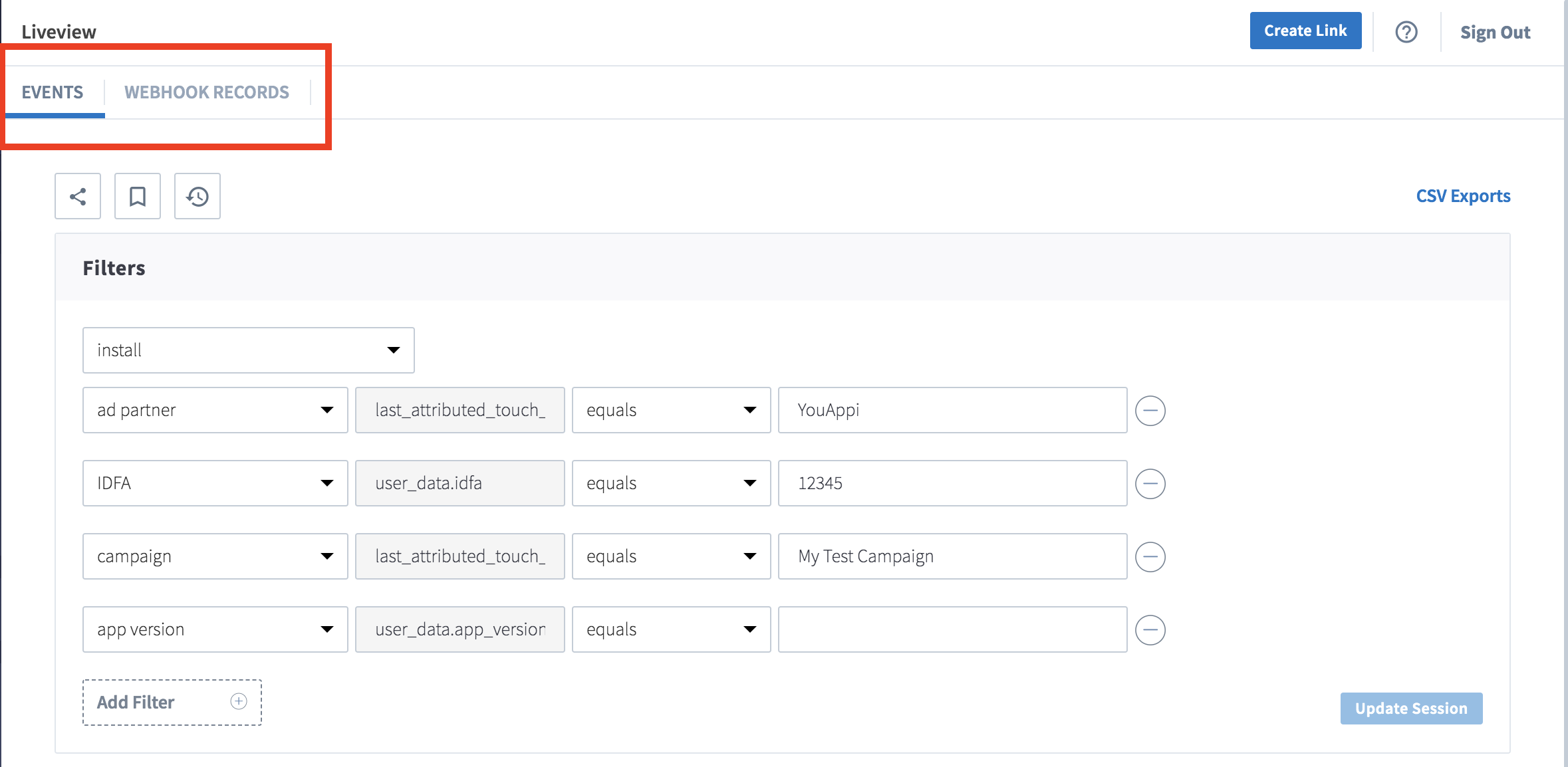The image size is (1568, 767).
Task: Click the bookmark save icon
Action: [138, 196]
